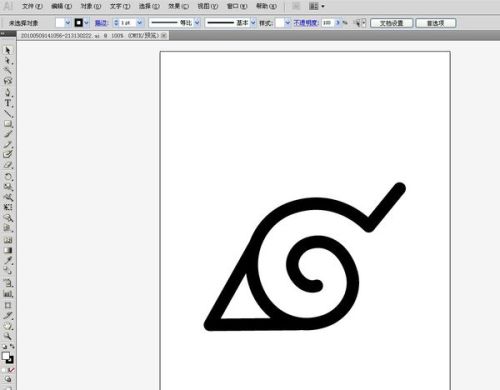Open the 选择 menu

[x=149, y=6]
